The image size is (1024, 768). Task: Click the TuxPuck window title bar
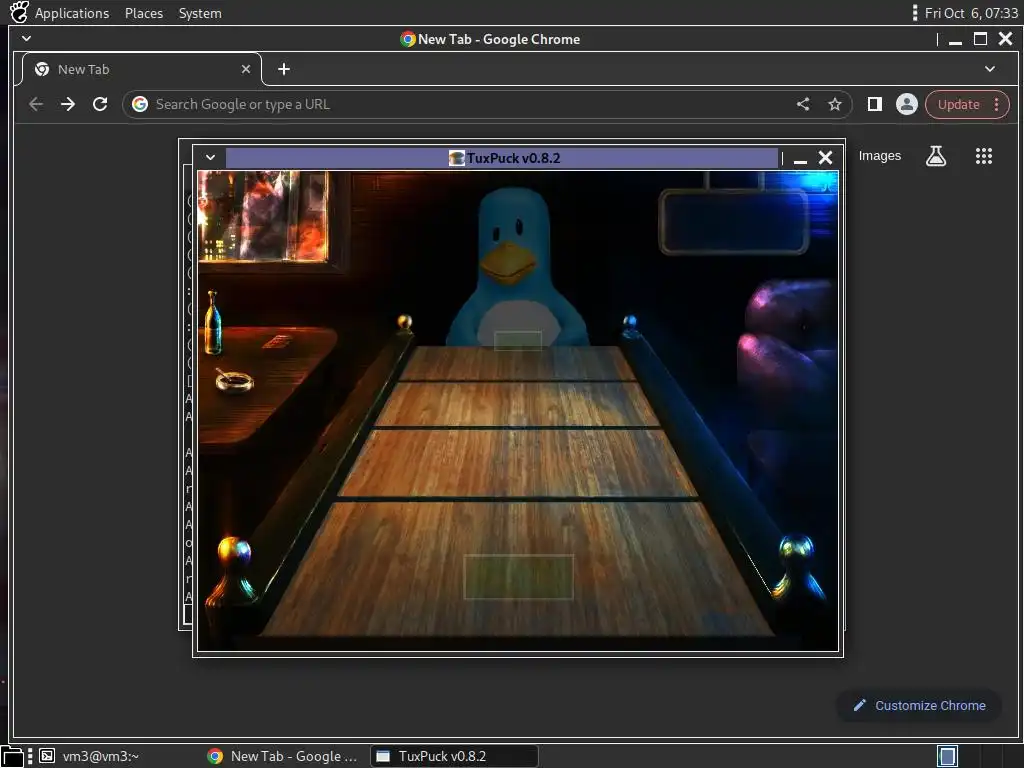point(502,157)
